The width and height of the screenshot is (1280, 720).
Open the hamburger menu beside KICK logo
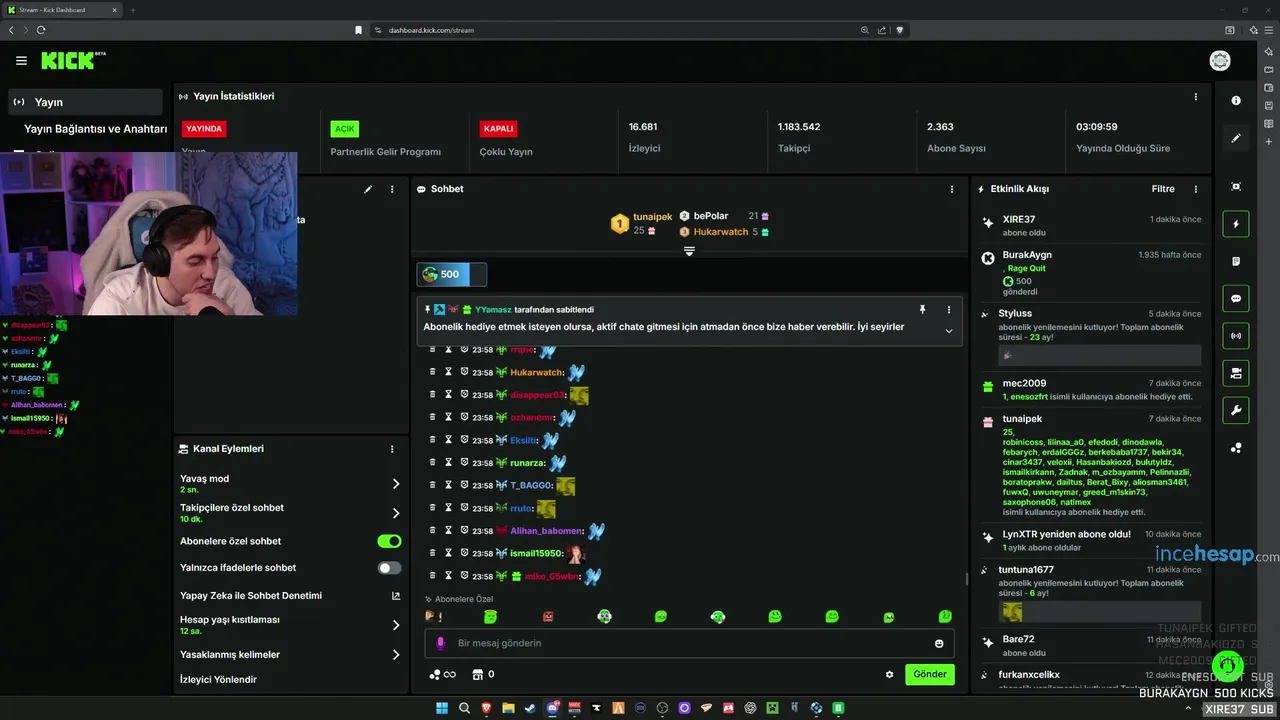(21, 61)
